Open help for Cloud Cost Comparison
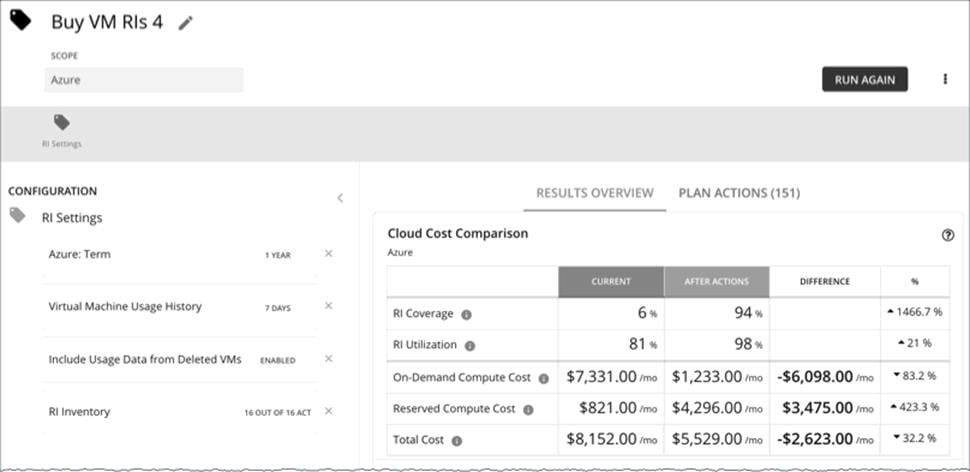 (x=947, y=235)
